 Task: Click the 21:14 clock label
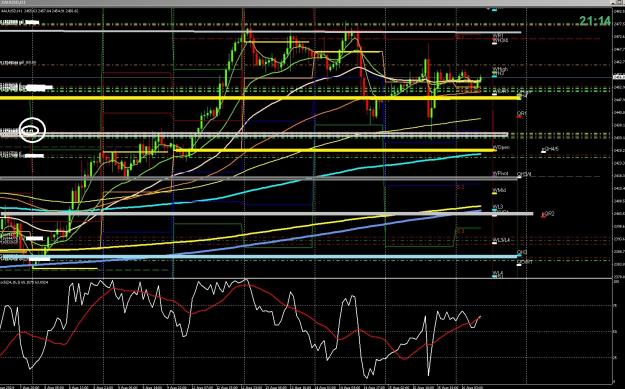(595, 21)
